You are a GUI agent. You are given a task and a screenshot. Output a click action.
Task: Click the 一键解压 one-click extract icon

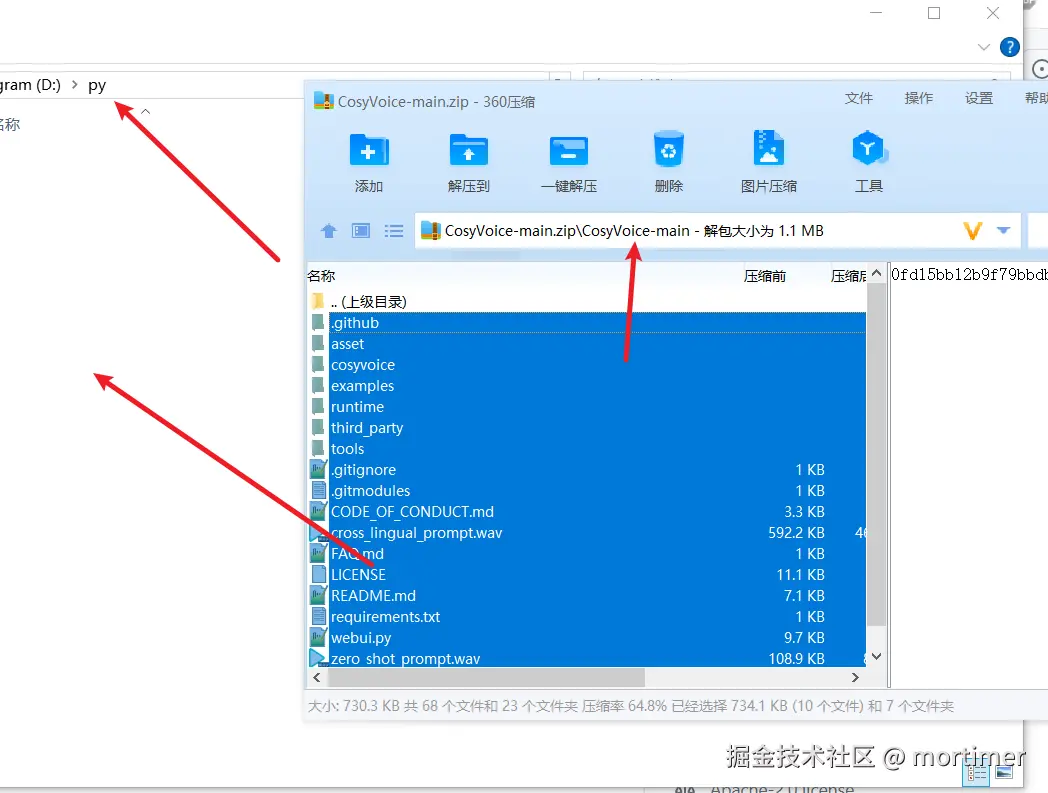click(569, 150)
